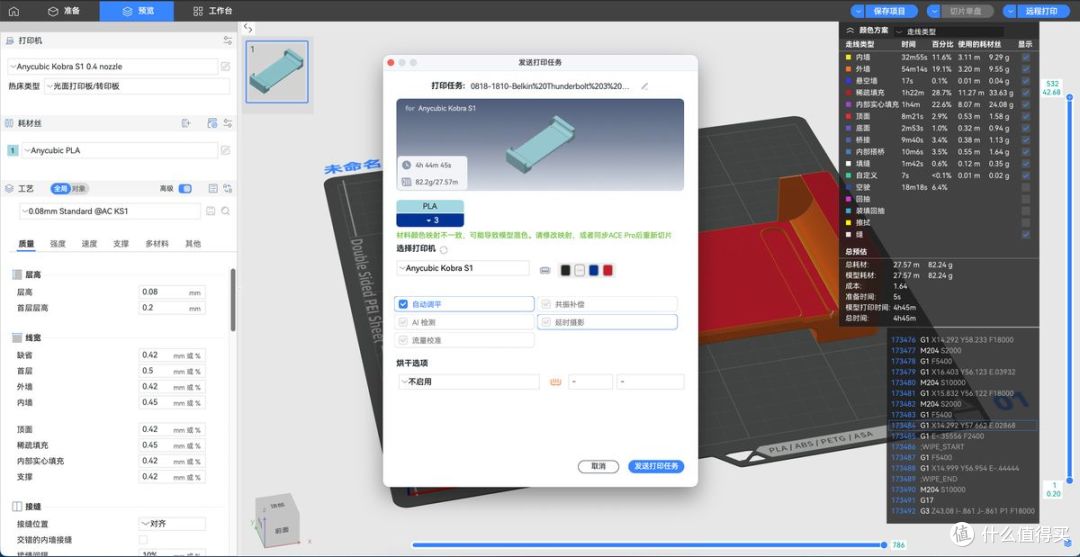Click the process settings list icon
The image size is (1080, 557).
point(213,189)
